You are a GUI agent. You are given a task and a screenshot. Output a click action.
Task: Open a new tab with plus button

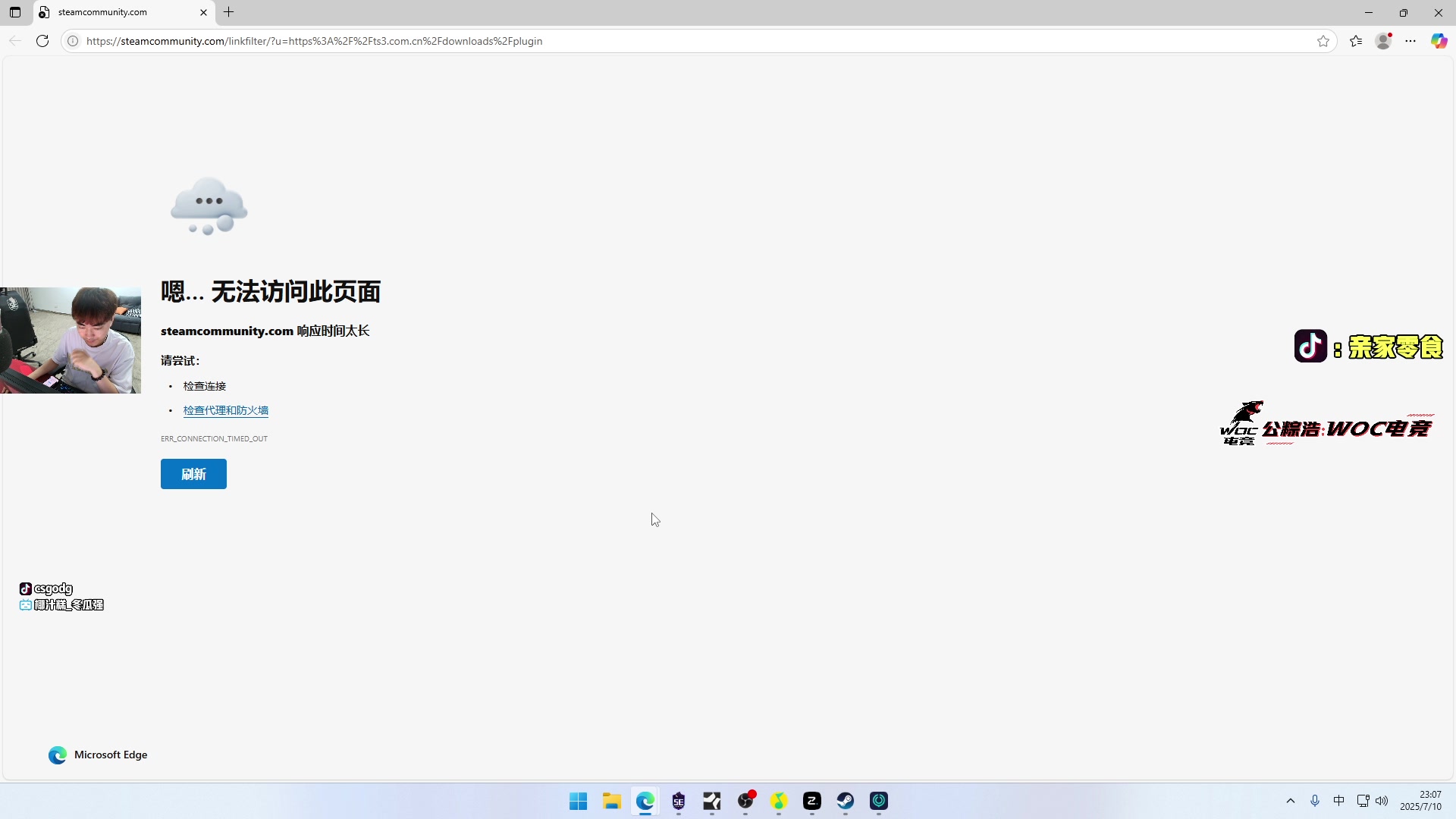228,12
